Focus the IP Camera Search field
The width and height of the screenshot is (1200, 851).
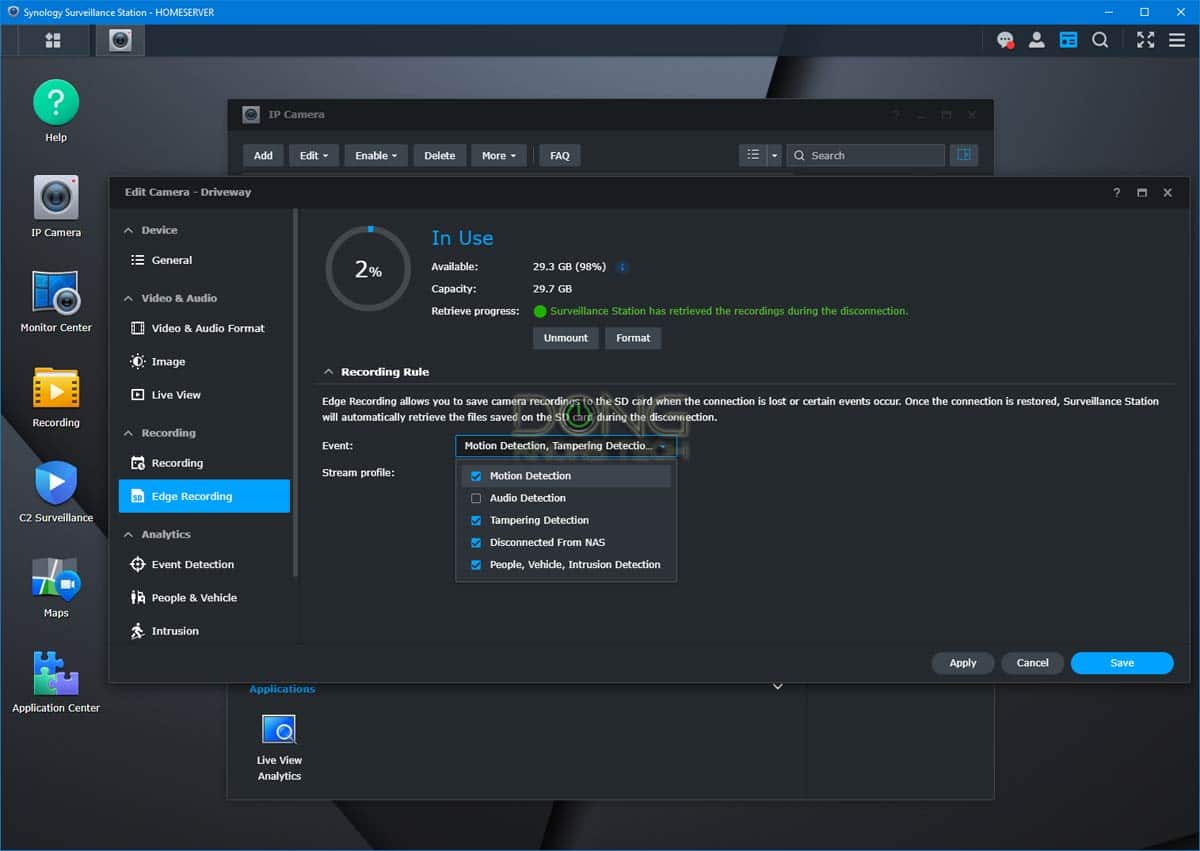pos(866,155)
